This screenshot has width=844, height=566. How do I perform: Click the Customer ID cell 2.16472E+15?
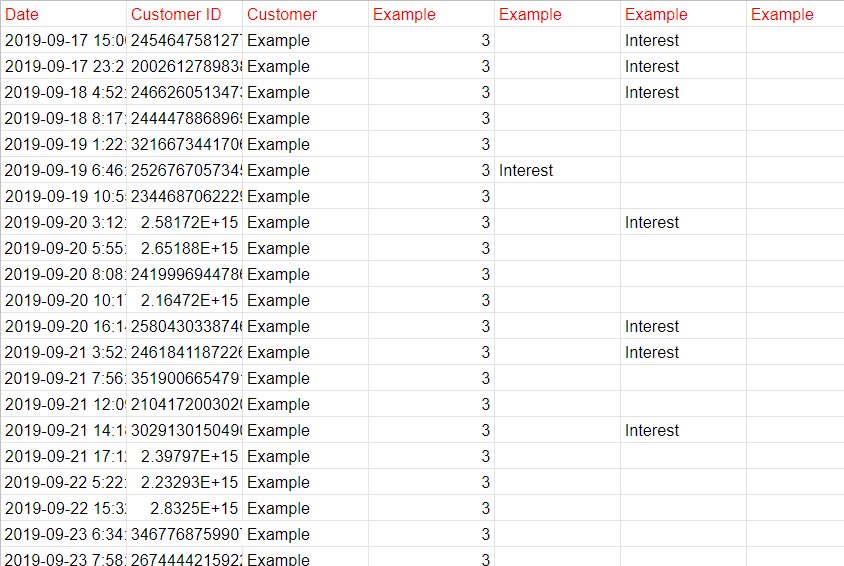tap(184, 300)
